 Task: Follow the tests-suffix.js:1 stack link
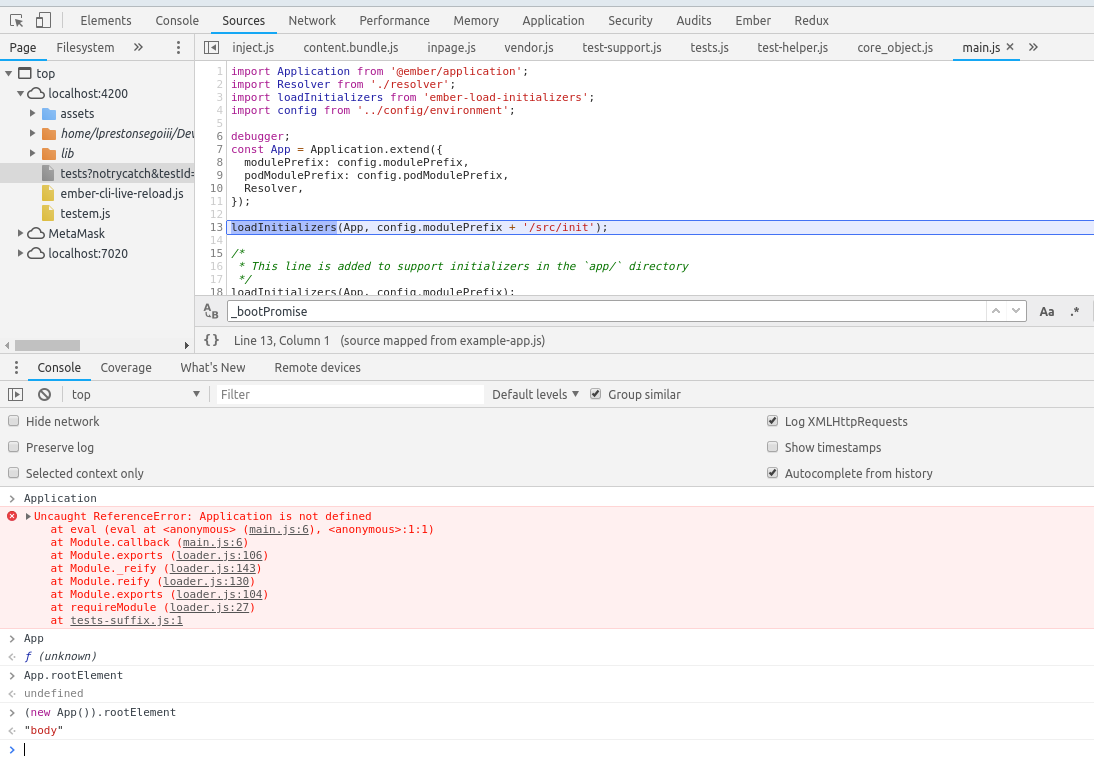(x=126, y=620)
